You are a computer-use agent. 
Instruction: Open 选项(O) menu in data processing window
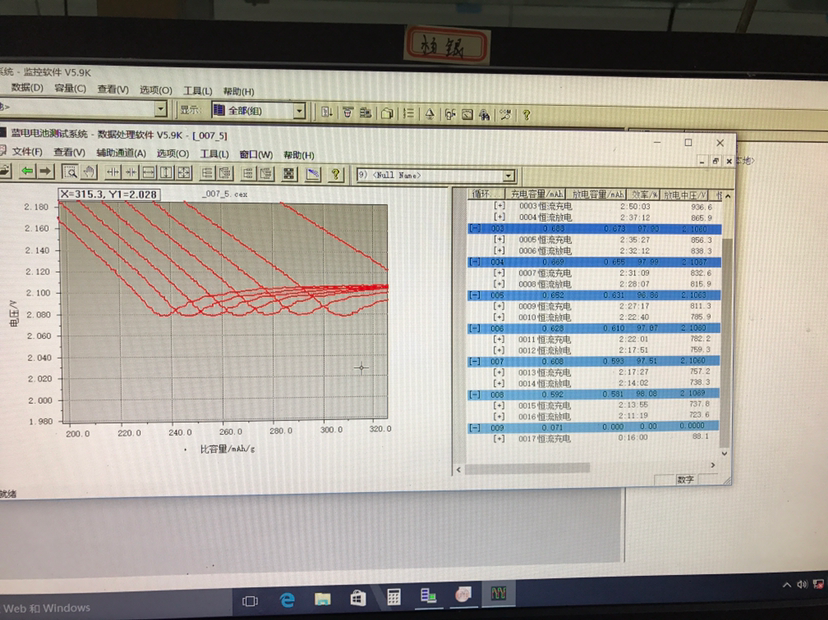pyautogui.click(x=173, y=153)
